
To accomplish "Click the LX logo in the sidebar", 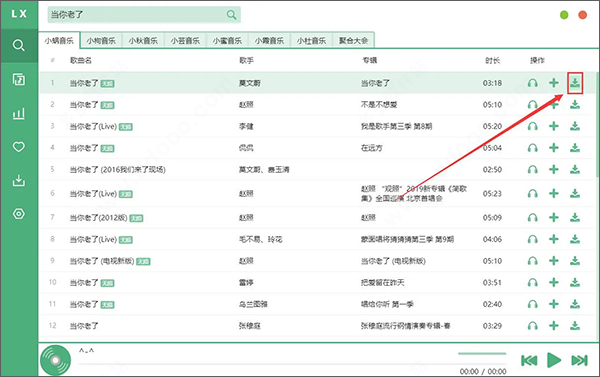I will (x=19, y=14).
